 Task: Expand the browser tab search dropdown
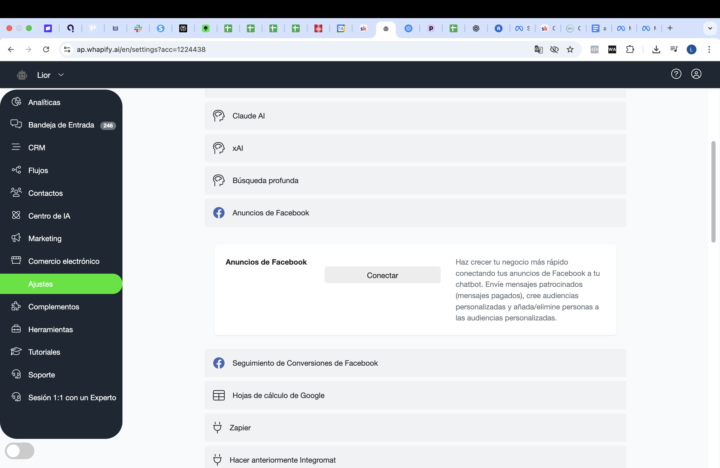tap(709, 28)
